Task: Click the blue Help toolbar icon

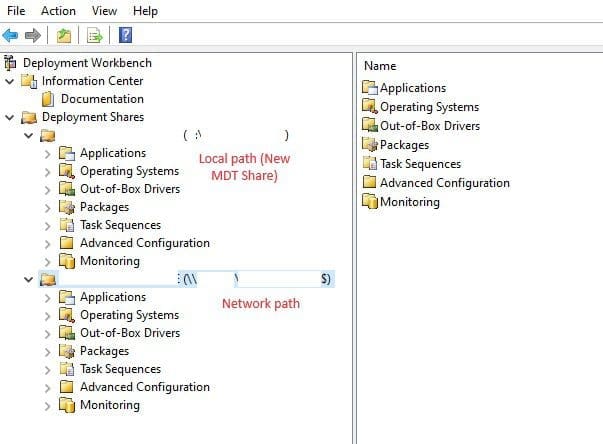Action: pos(126,36)
